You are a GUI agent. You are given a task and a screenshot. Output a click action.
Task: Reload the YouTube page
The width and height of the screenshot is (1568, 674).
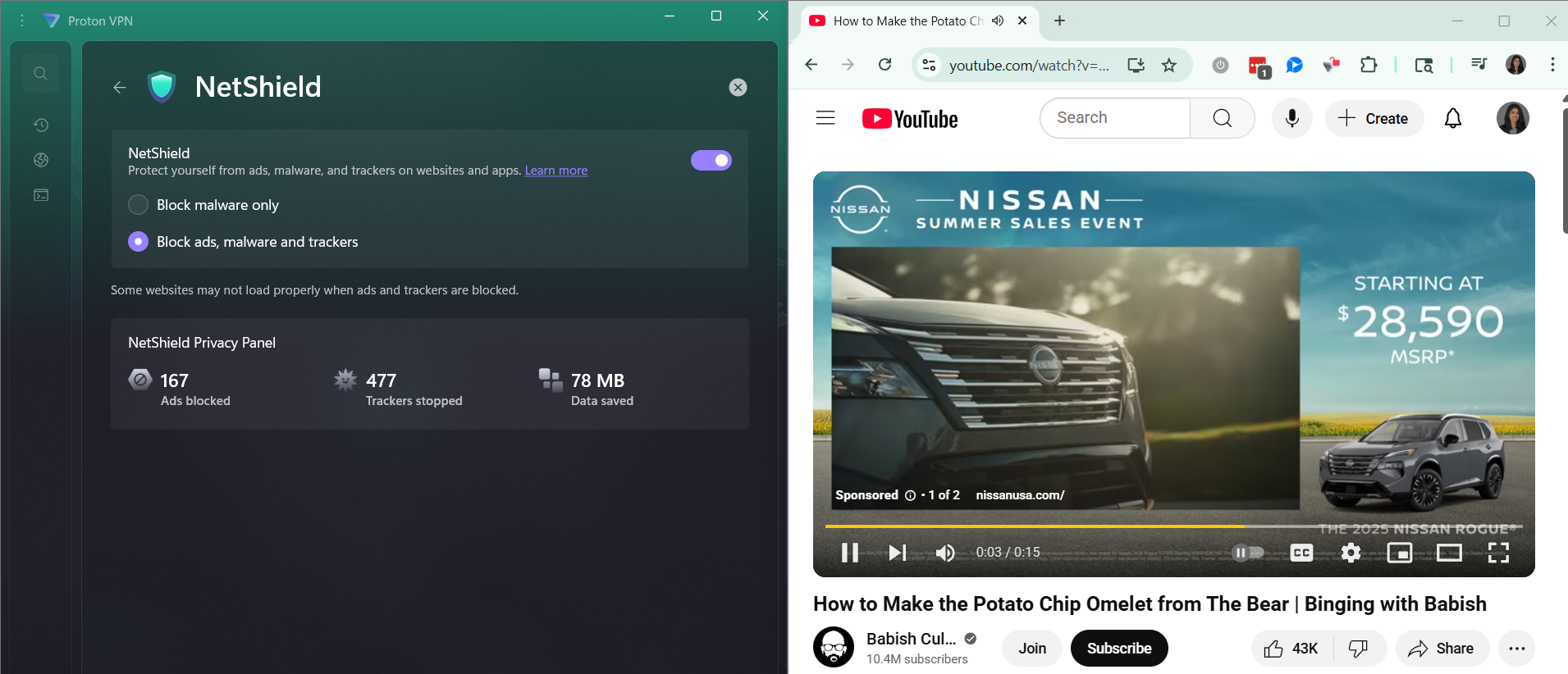click(x=885, y=65)
